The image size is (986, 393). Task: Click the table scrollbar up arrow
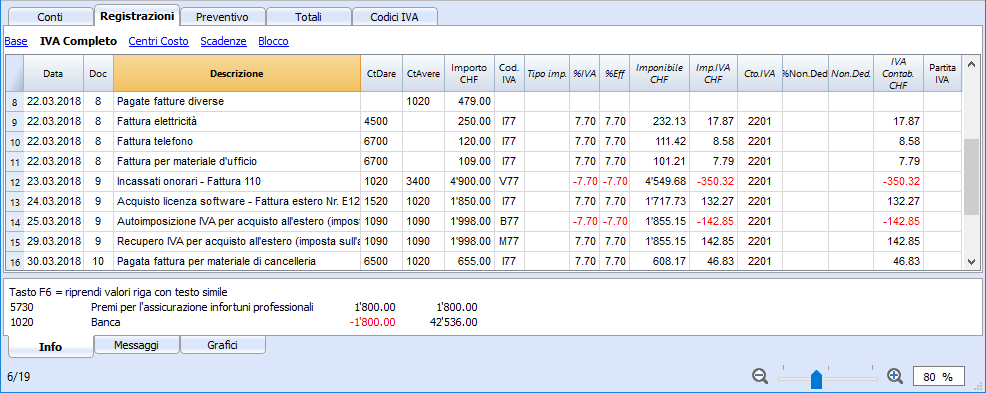coord(971,64)
